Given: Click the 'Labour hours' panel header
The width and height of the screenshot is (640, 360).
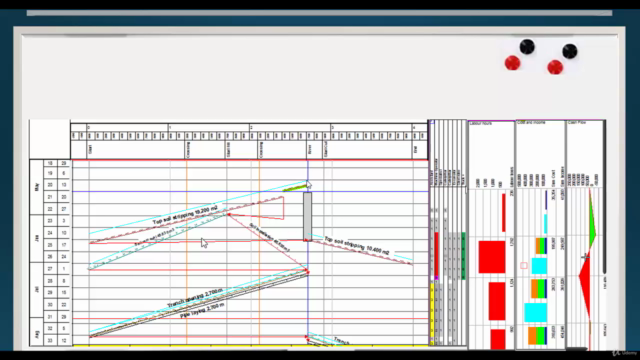Looking at the screenshot, I should click(481, 123).
